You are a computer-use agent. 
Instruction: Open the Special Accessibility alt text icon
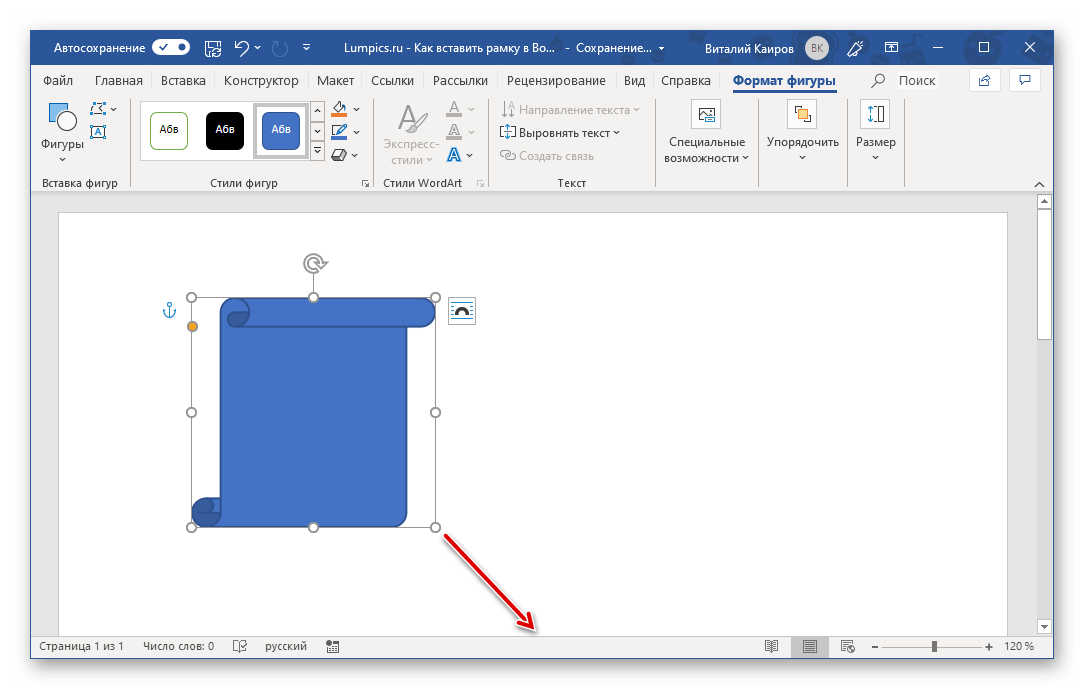point(705,114)
